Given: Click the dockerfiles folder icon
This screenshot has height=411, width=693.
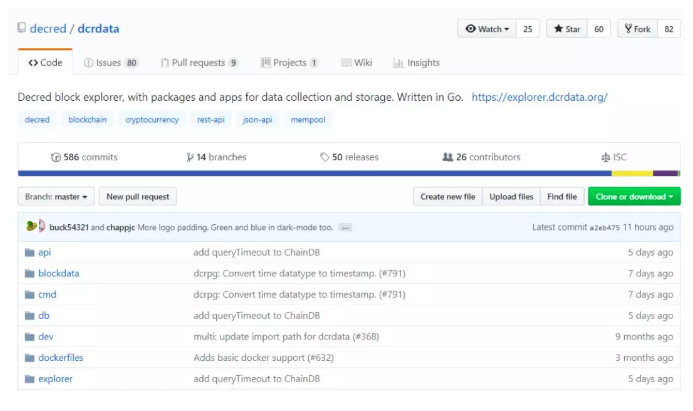Looking at the screenshot, I should click(30, 358).
